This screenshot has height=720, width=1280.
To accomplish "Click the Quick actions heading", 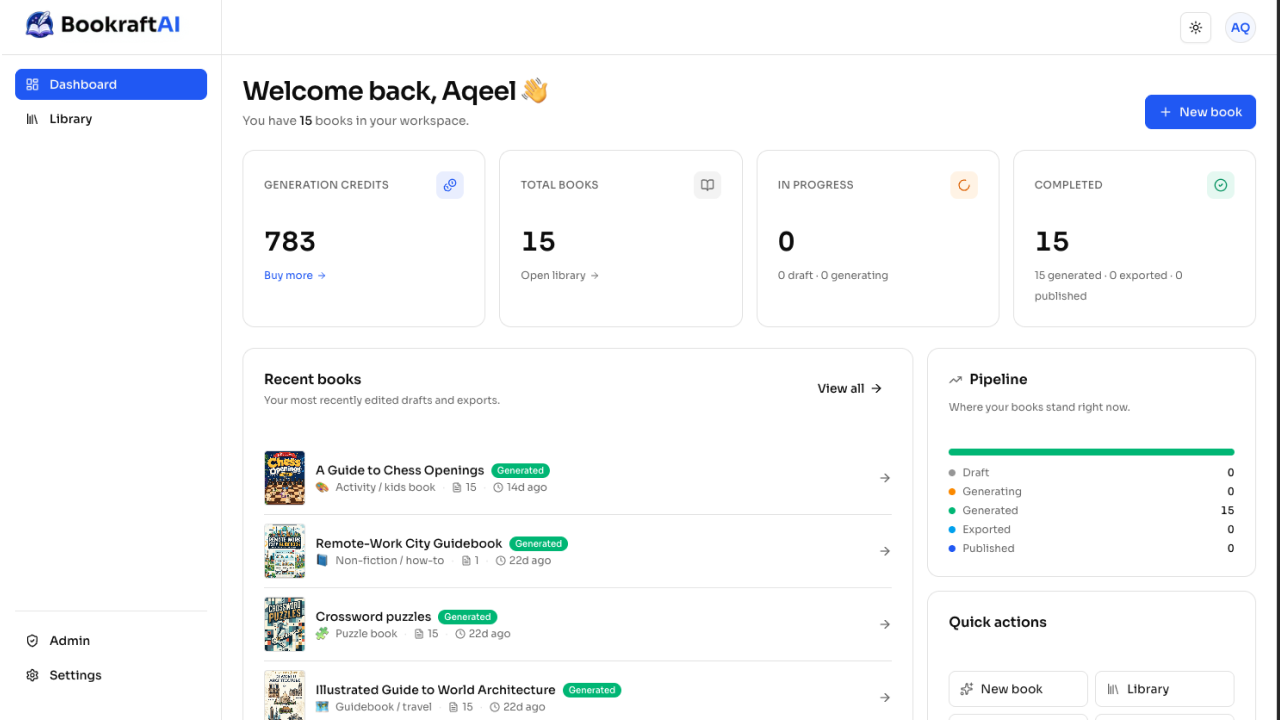I will click(x=998, y=622).
